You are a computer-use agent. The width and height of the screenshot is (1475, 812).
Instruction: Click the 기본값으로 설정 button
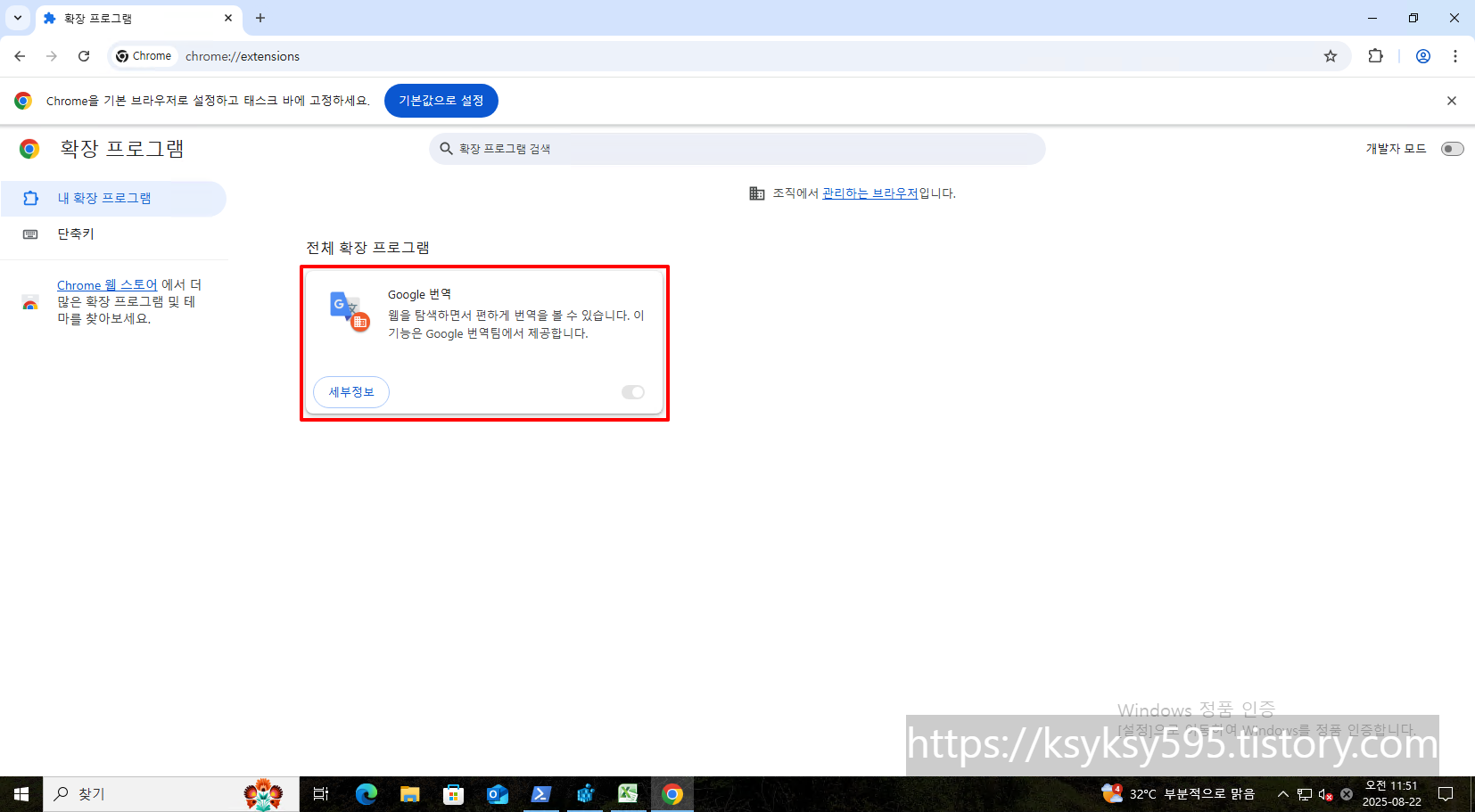point(441,101)
